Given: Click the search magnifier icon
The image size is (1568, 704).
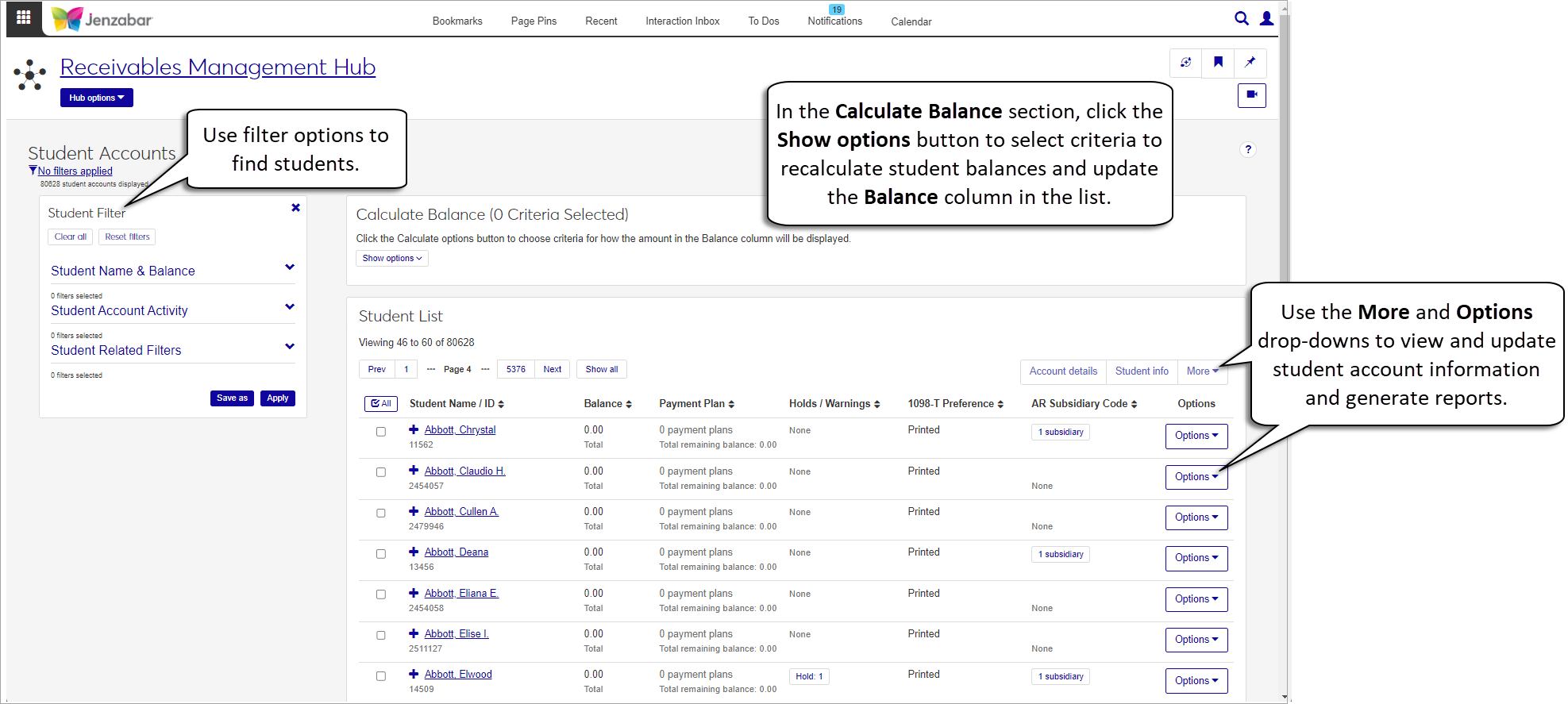Looking at the screenshot, I should 1241,18.
